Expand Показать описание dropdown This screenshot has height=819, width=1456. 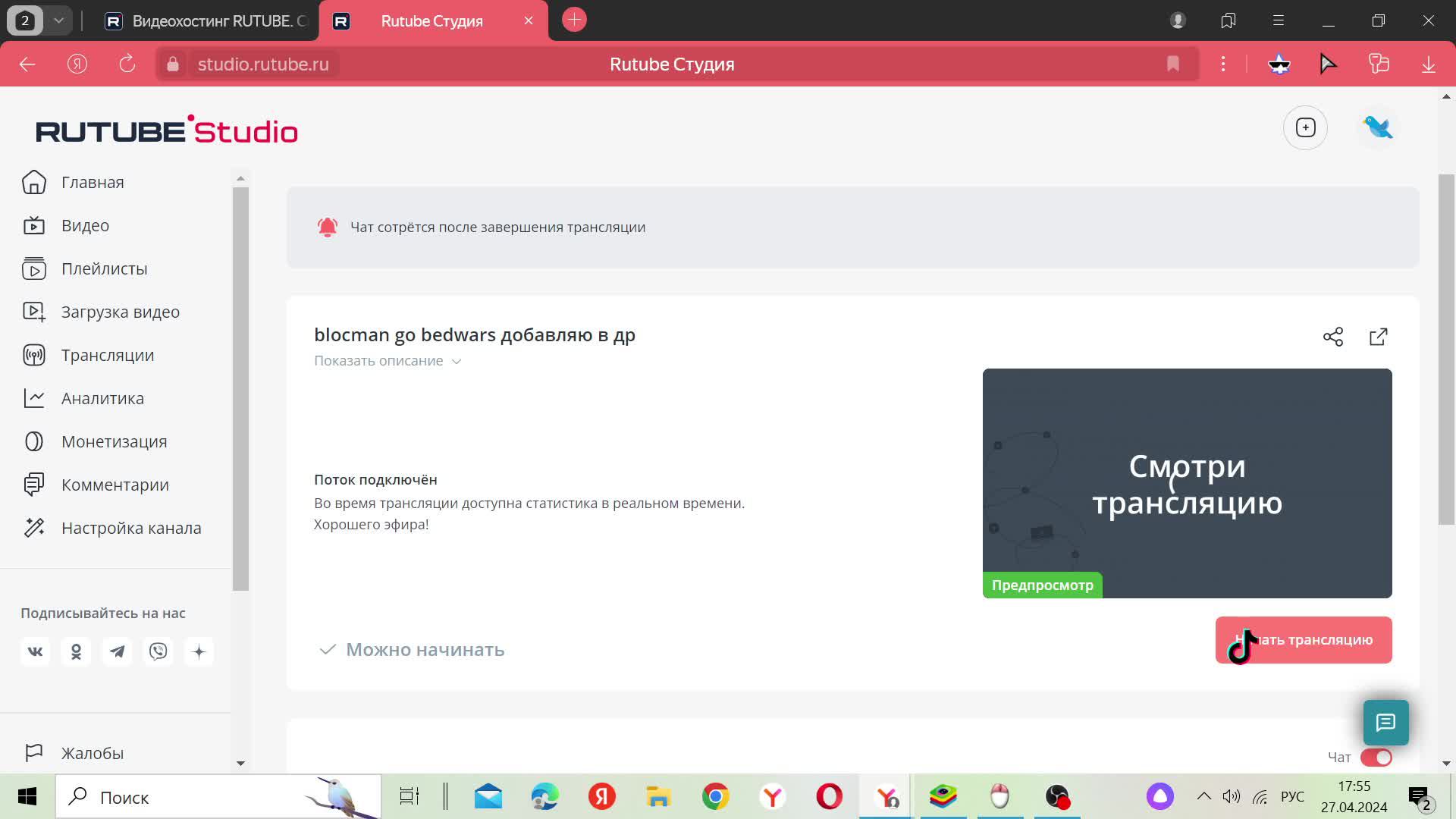tap(387, 361)
